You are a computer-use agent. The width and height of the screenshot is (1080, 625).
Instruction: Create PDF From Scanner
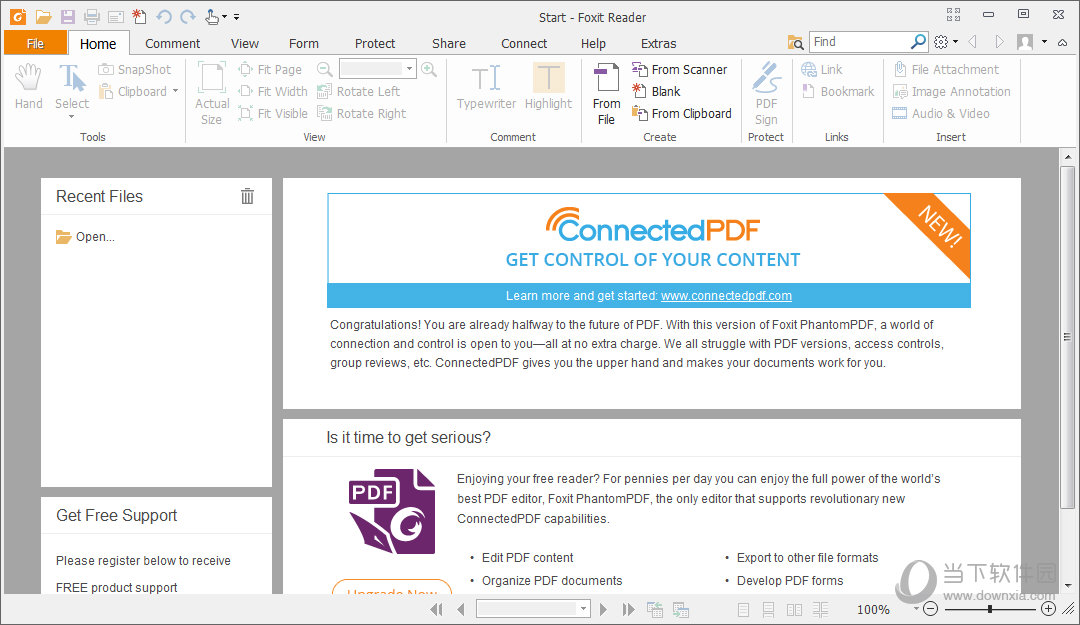click(x=679, y=70)
